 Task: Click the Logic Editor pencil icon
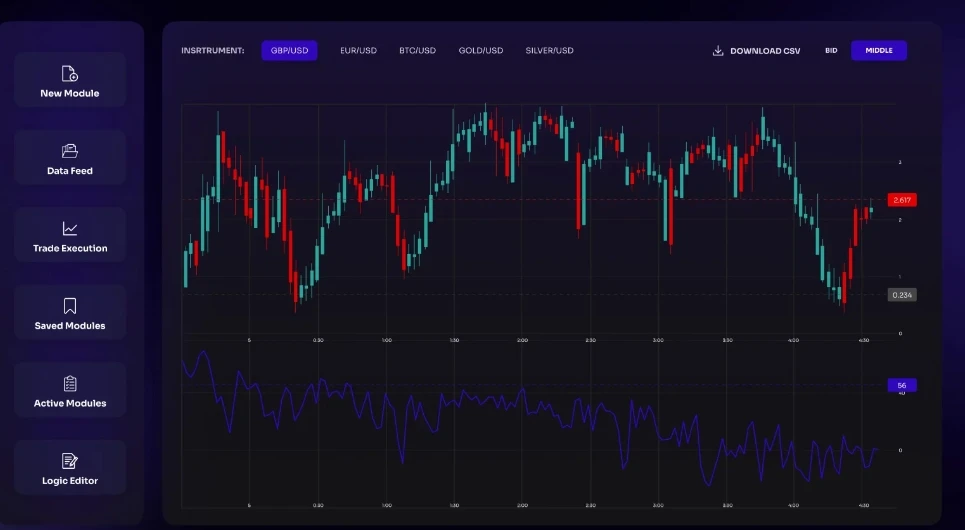[70, 461]
